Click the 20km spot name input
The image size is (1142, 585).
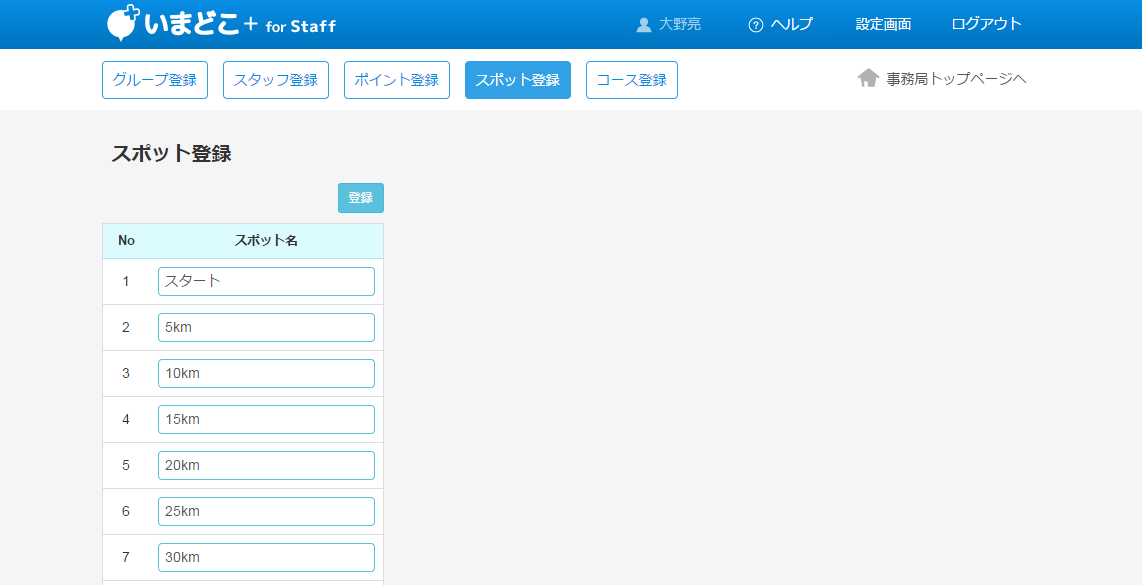[x=266, y=465]
